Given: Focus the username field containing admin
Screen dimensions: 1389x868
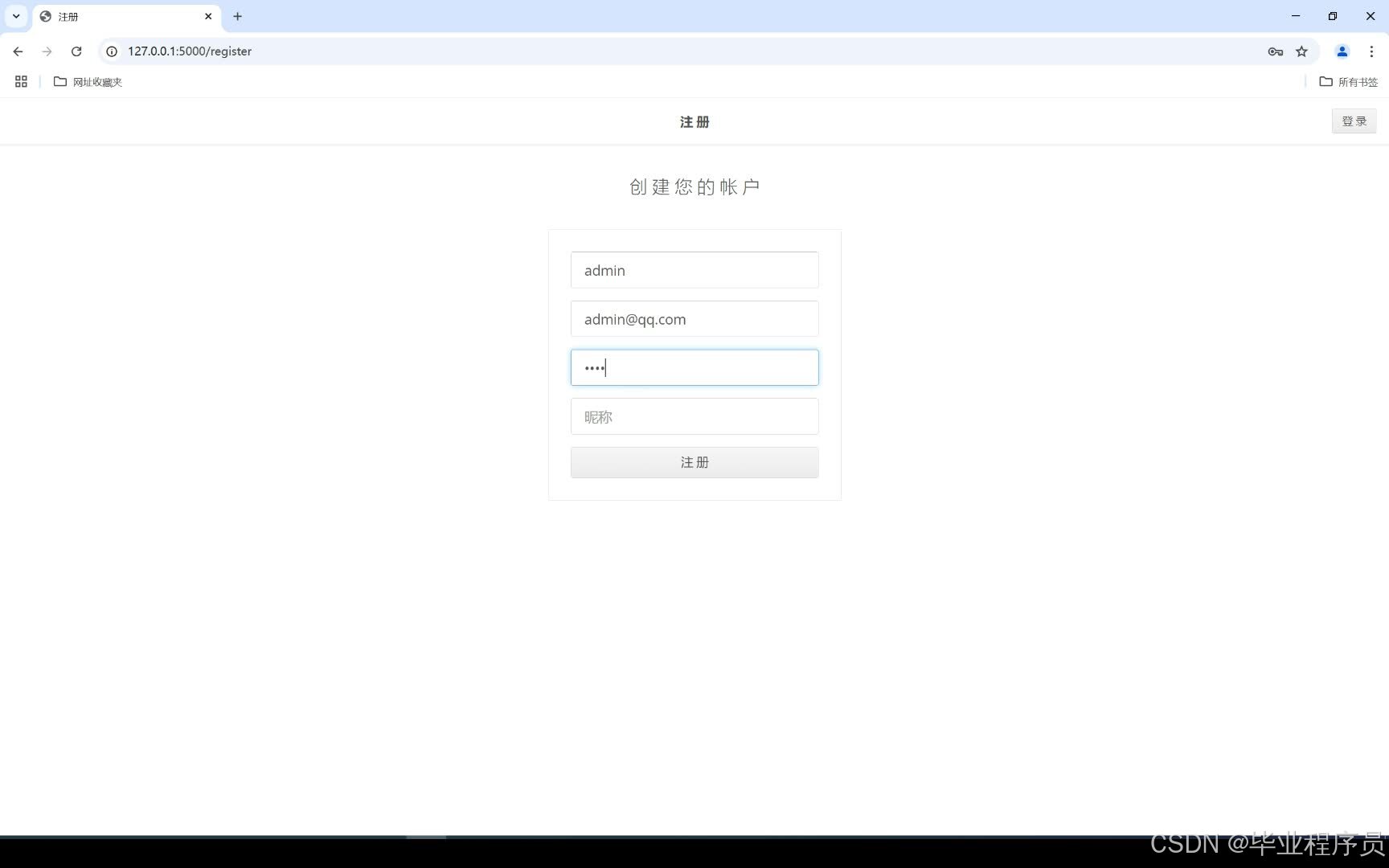Looking at the screenshot, I should pyautogui.click(x=694, y=270).
